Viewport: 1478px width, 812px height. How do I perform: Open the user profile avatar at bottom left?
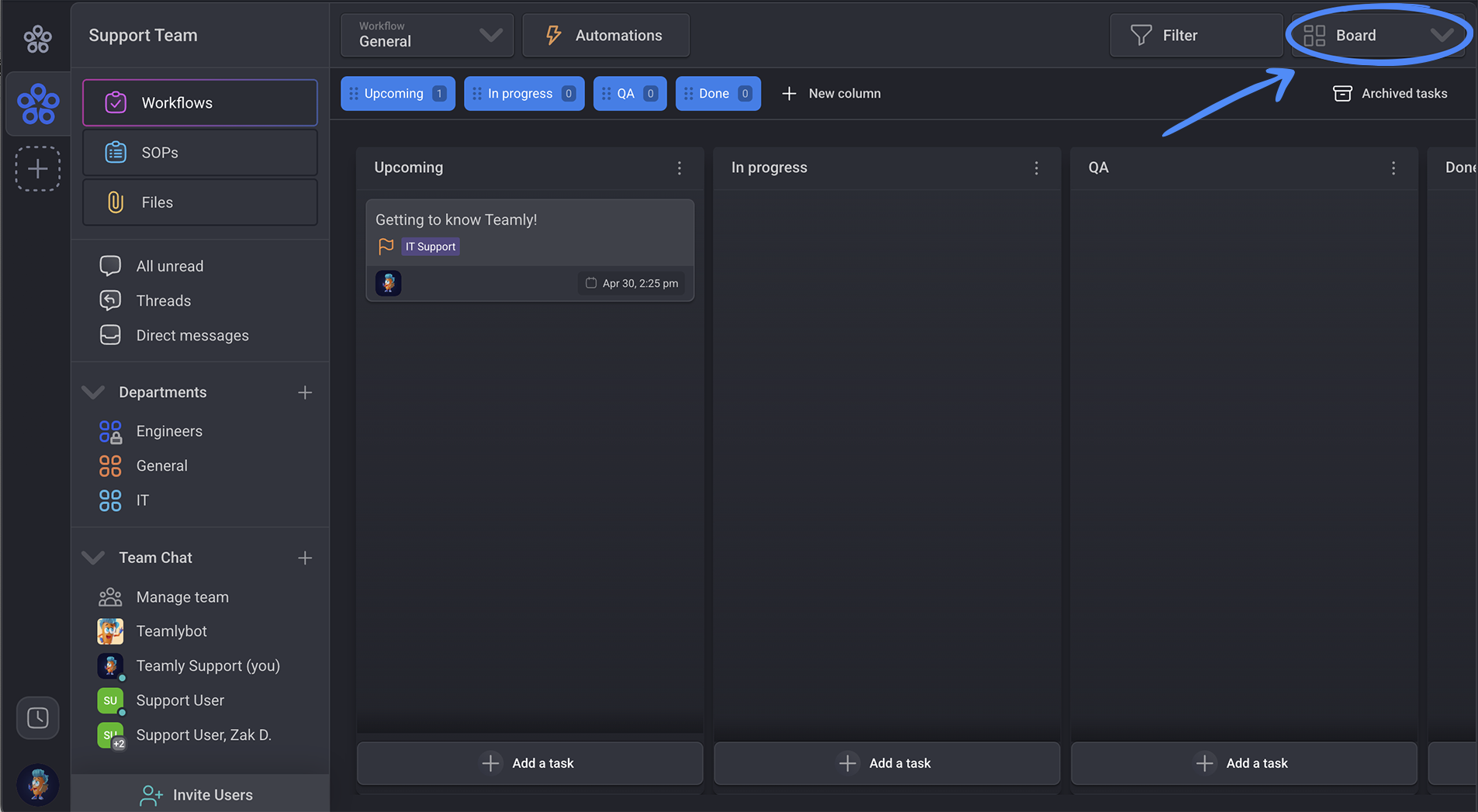[x=37, y=784]
